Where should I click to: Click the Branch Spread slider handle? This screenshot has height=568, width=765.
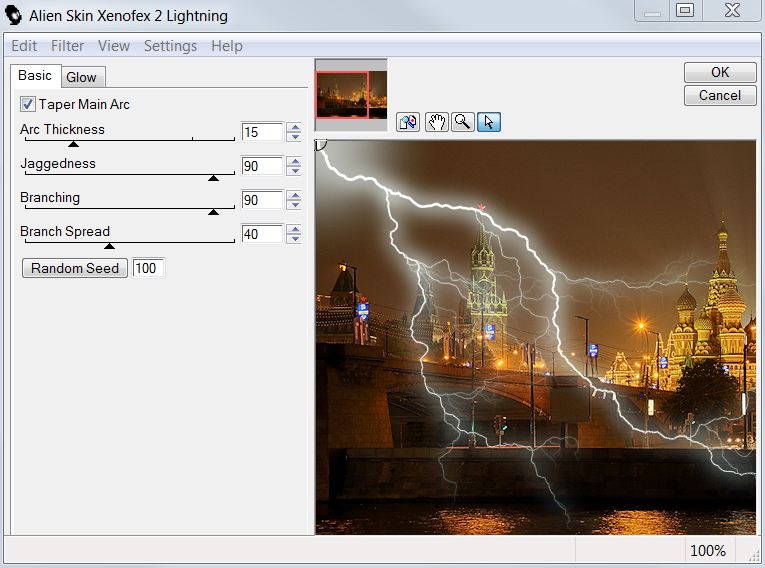[109, 246]
